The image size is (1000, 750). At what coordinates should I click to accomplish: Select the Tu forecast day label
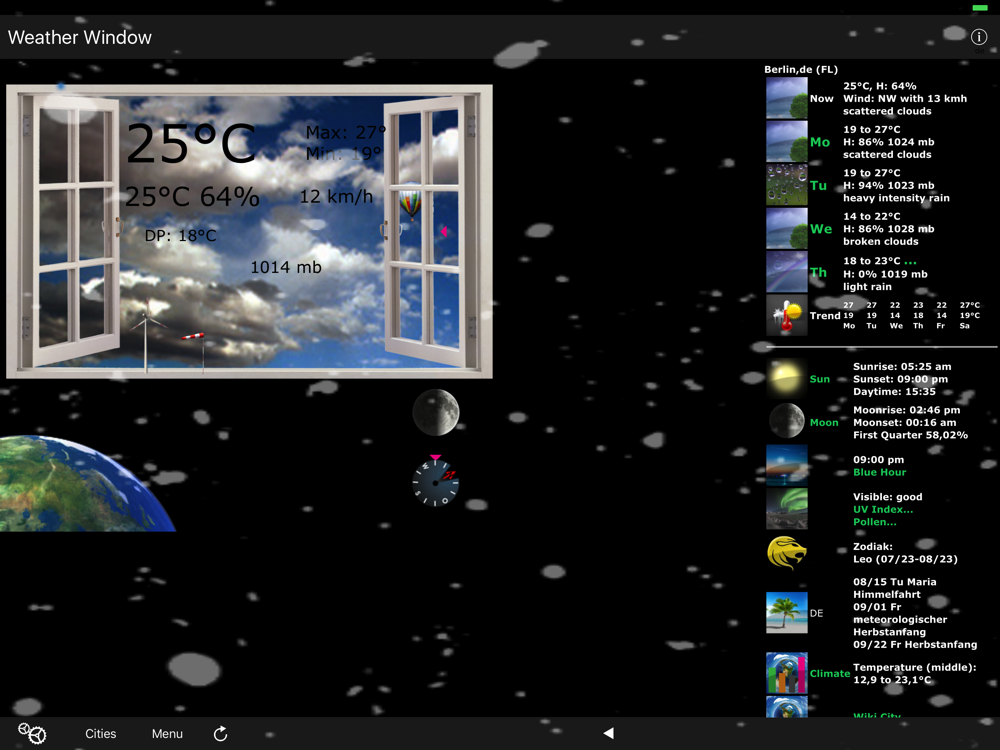click(x=818, y=186)
